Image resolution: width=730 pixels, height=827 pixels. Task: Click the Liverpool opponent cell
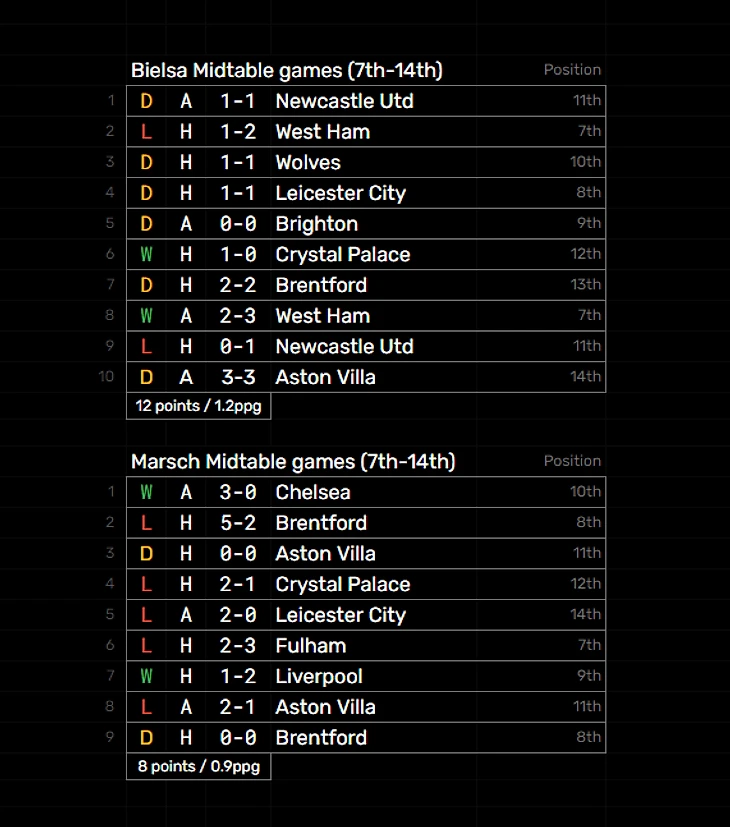click(x=318, y=677)
